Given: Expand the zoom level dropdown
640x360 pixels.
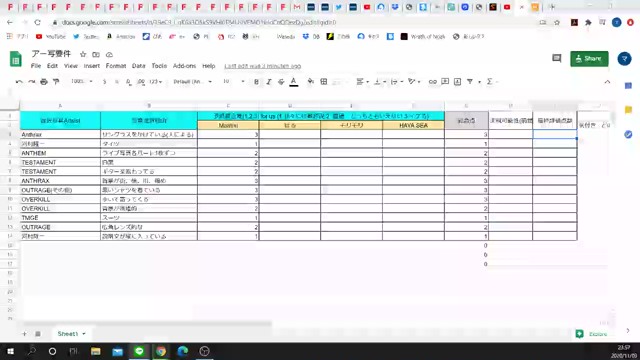Looking at the screenshot, I should pyautogui.click(x=82, y=82).
